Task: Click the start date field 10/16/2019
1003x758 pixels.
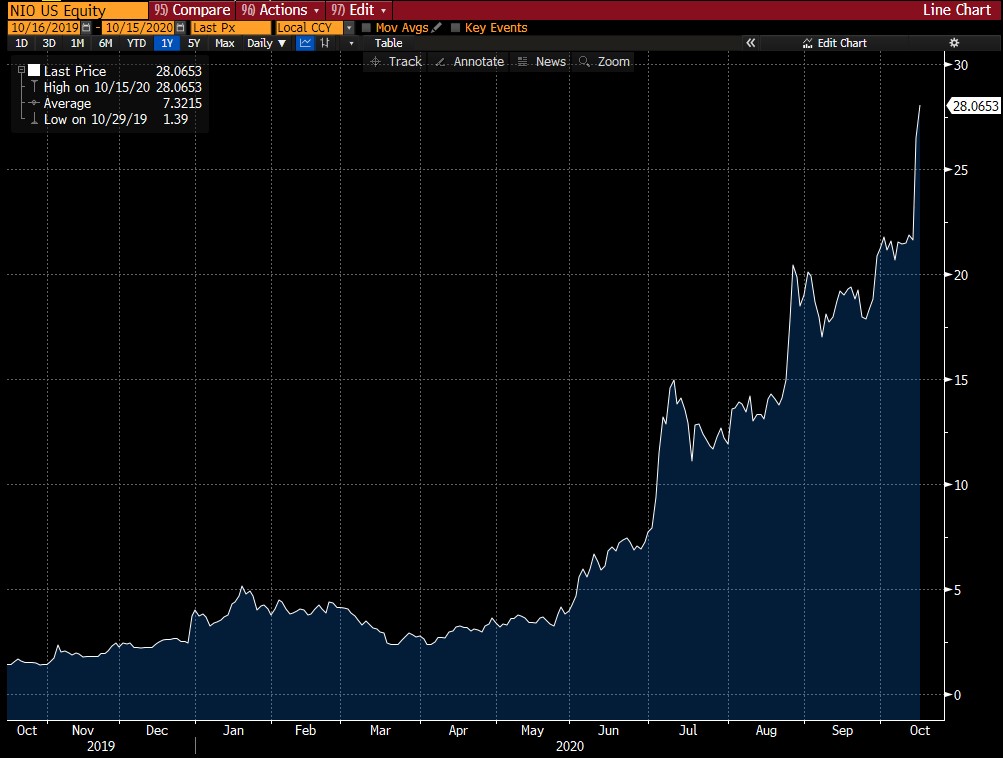Action: 44,28
